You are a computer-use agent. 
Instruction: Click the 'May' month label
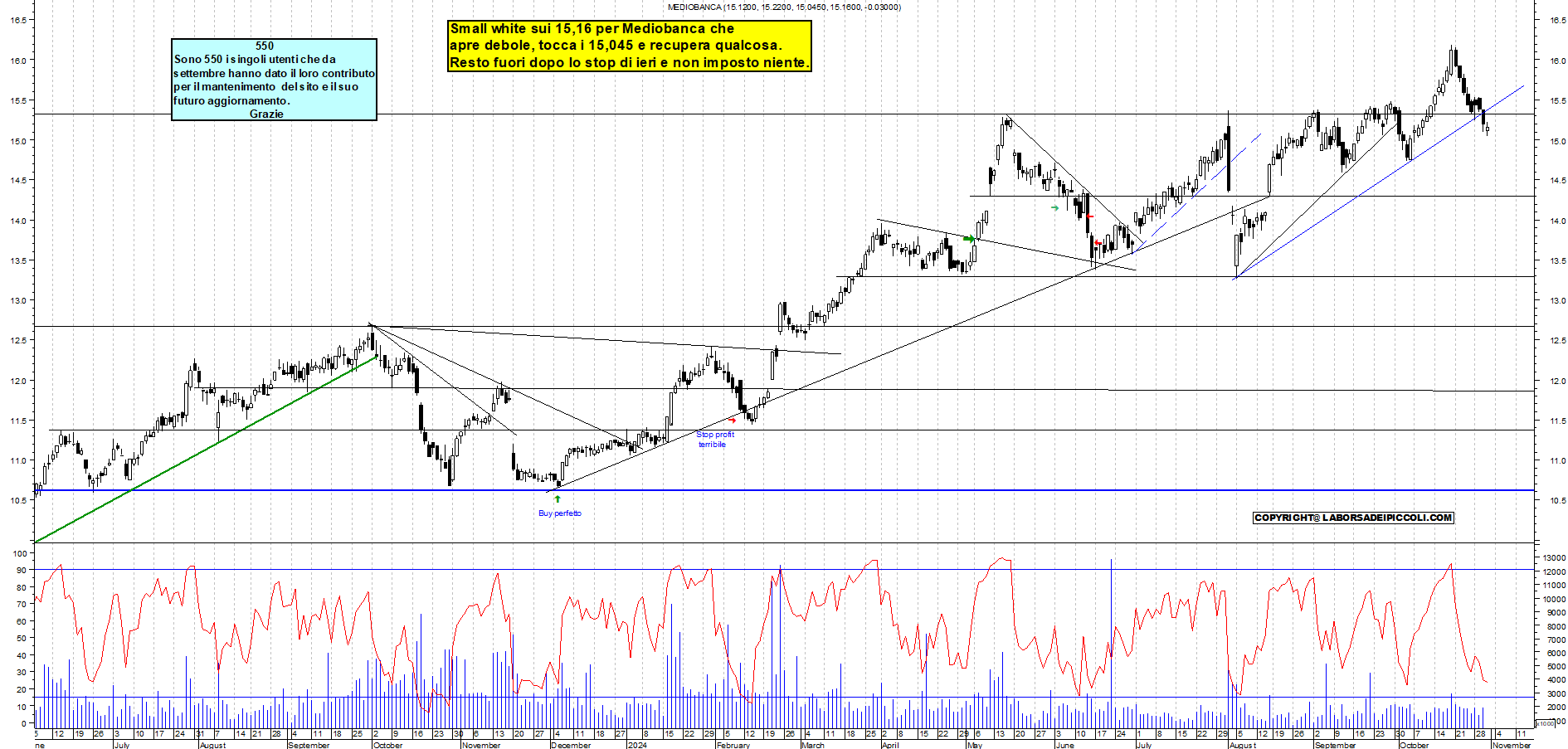975,745
